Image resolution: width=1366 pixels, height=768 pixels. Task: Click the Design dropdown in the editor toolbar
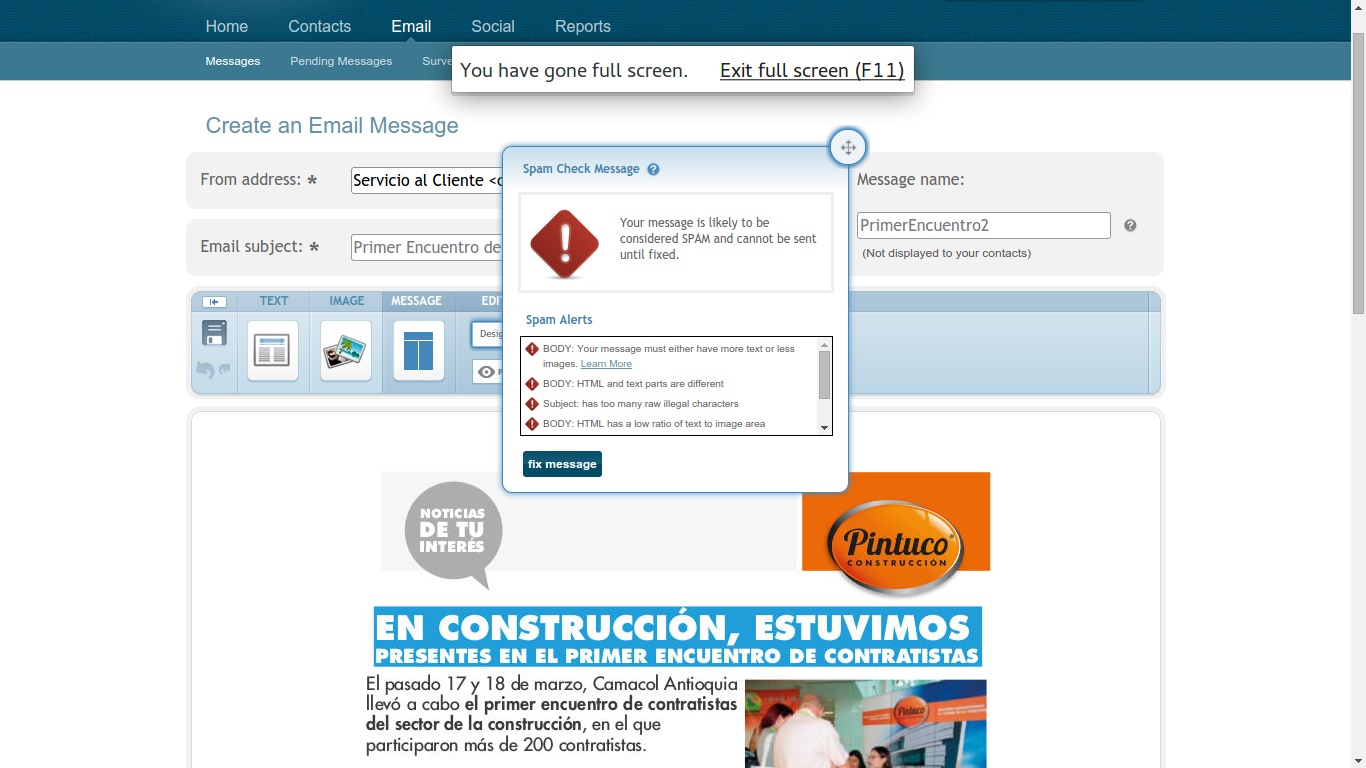[x=487, y=334]
